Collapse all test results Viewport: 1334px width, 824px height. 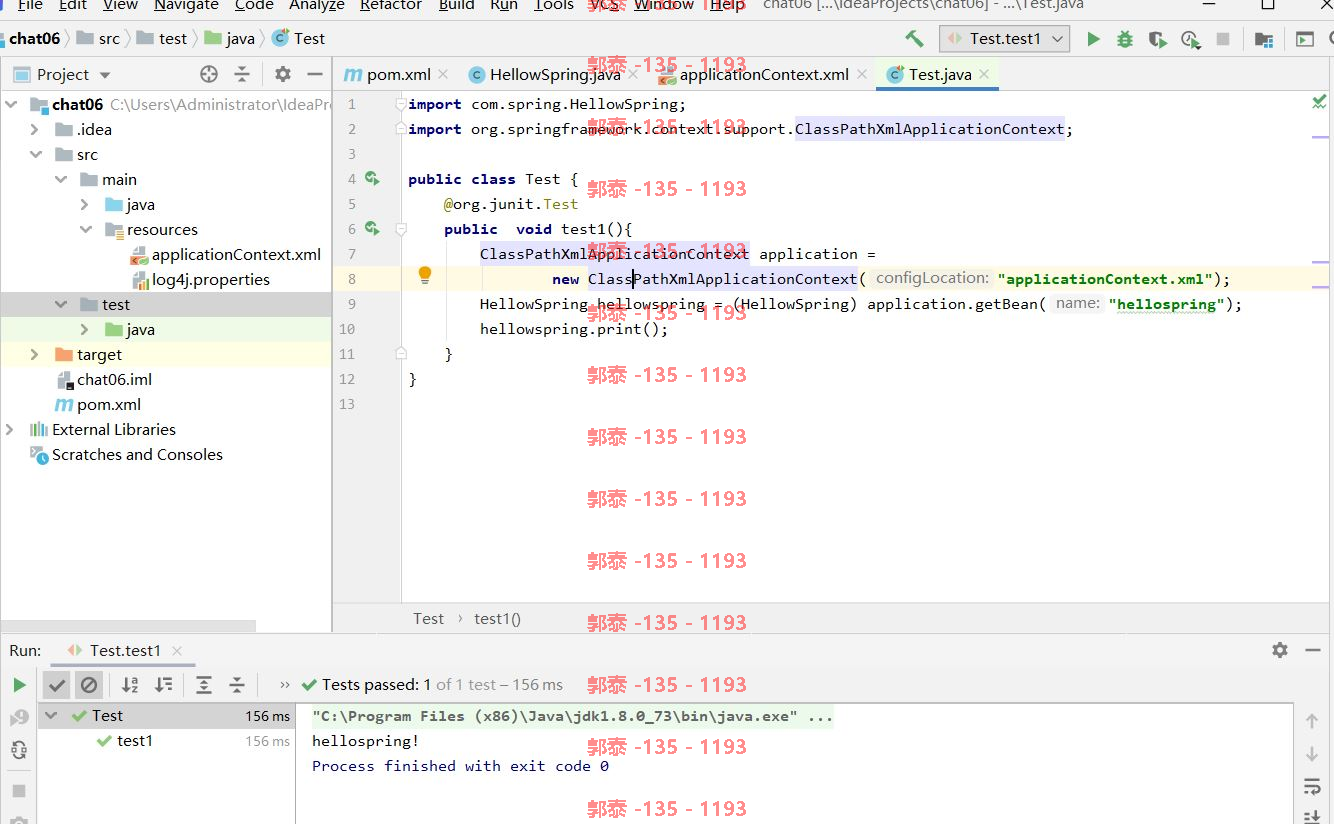237,685
